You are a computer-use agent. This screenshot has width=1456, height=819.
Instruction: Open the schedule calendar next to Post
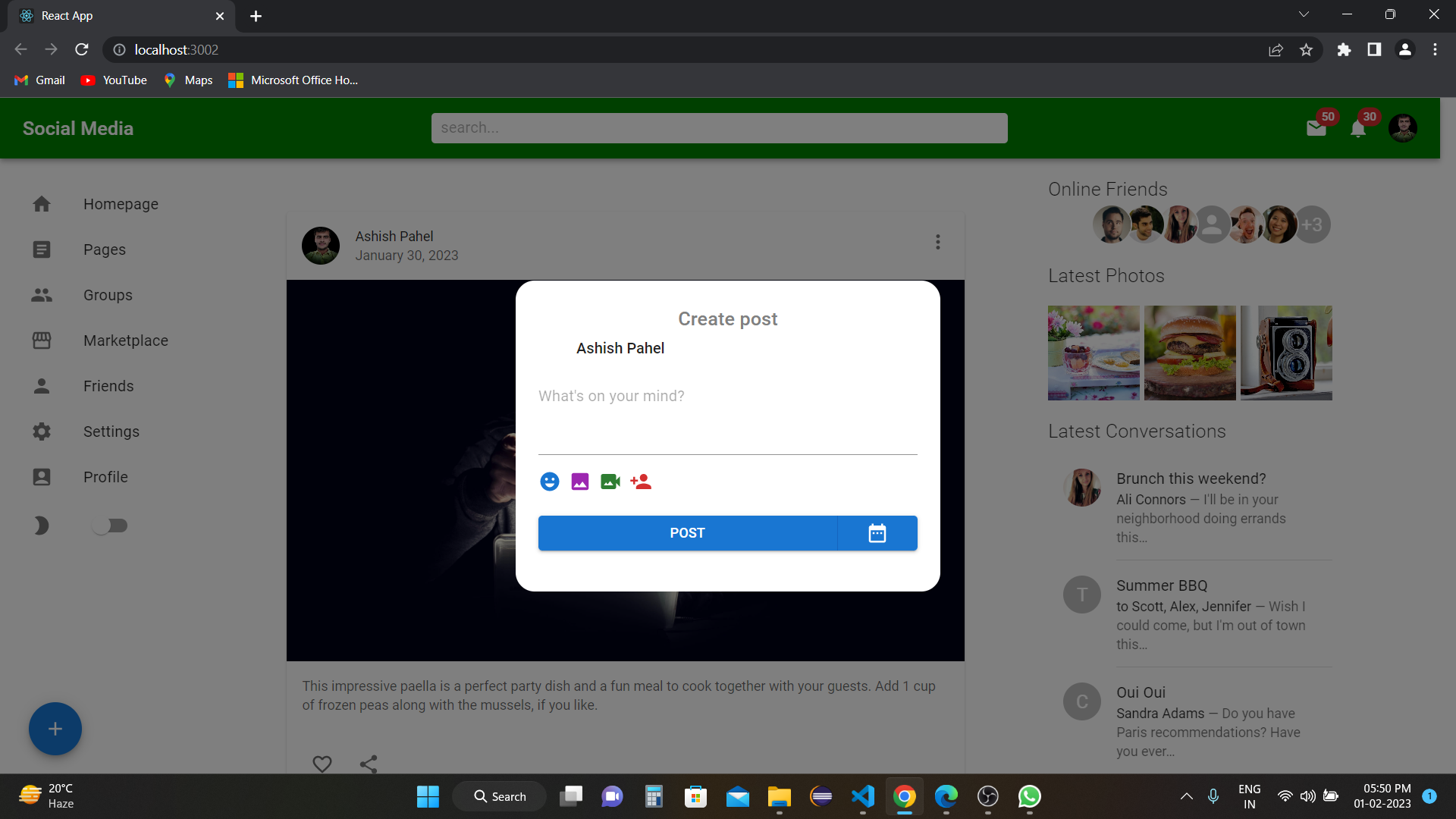(877, 532)
